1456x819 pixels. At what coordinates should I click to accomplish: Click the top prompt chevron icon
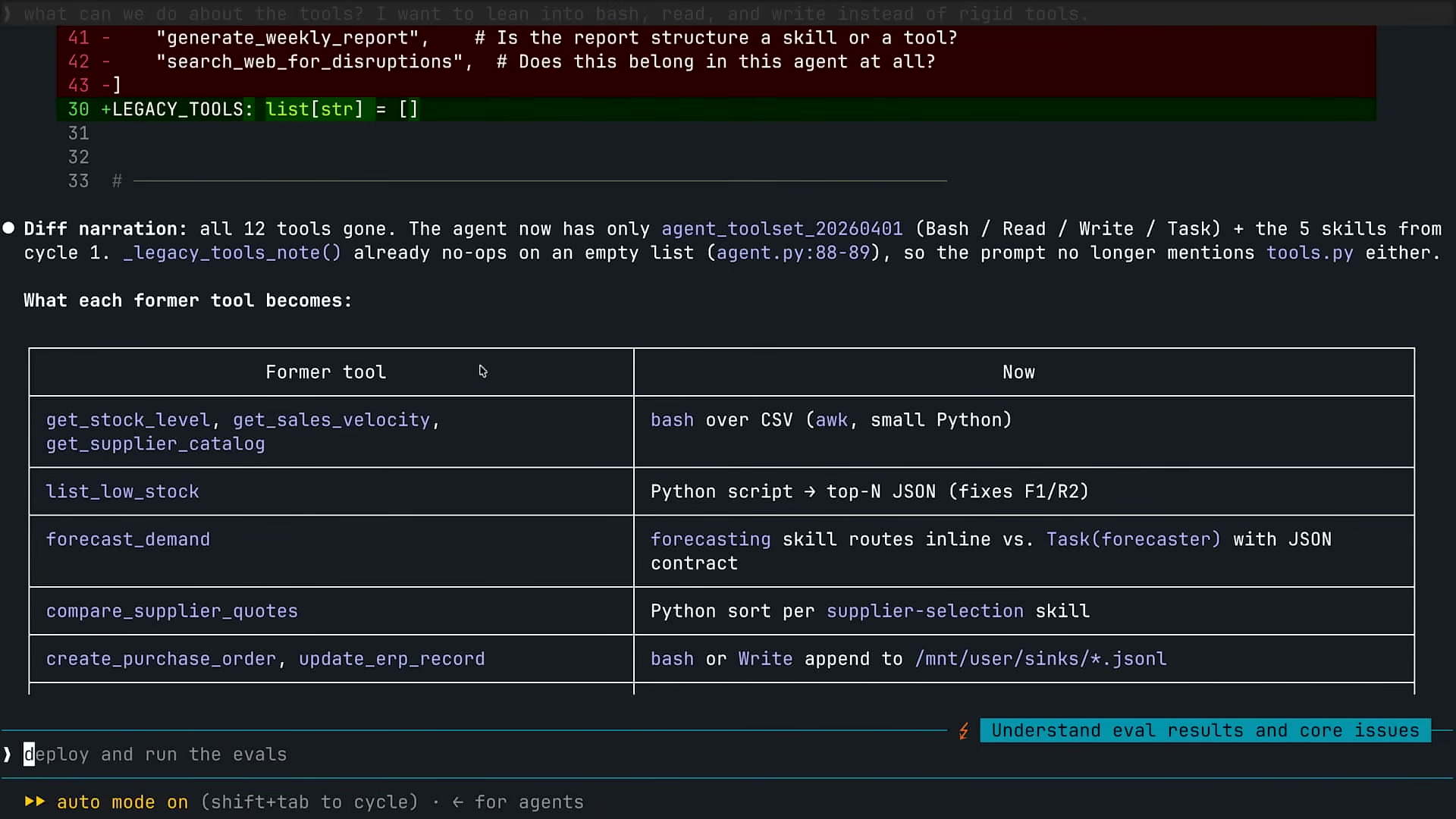coord(8,14)
